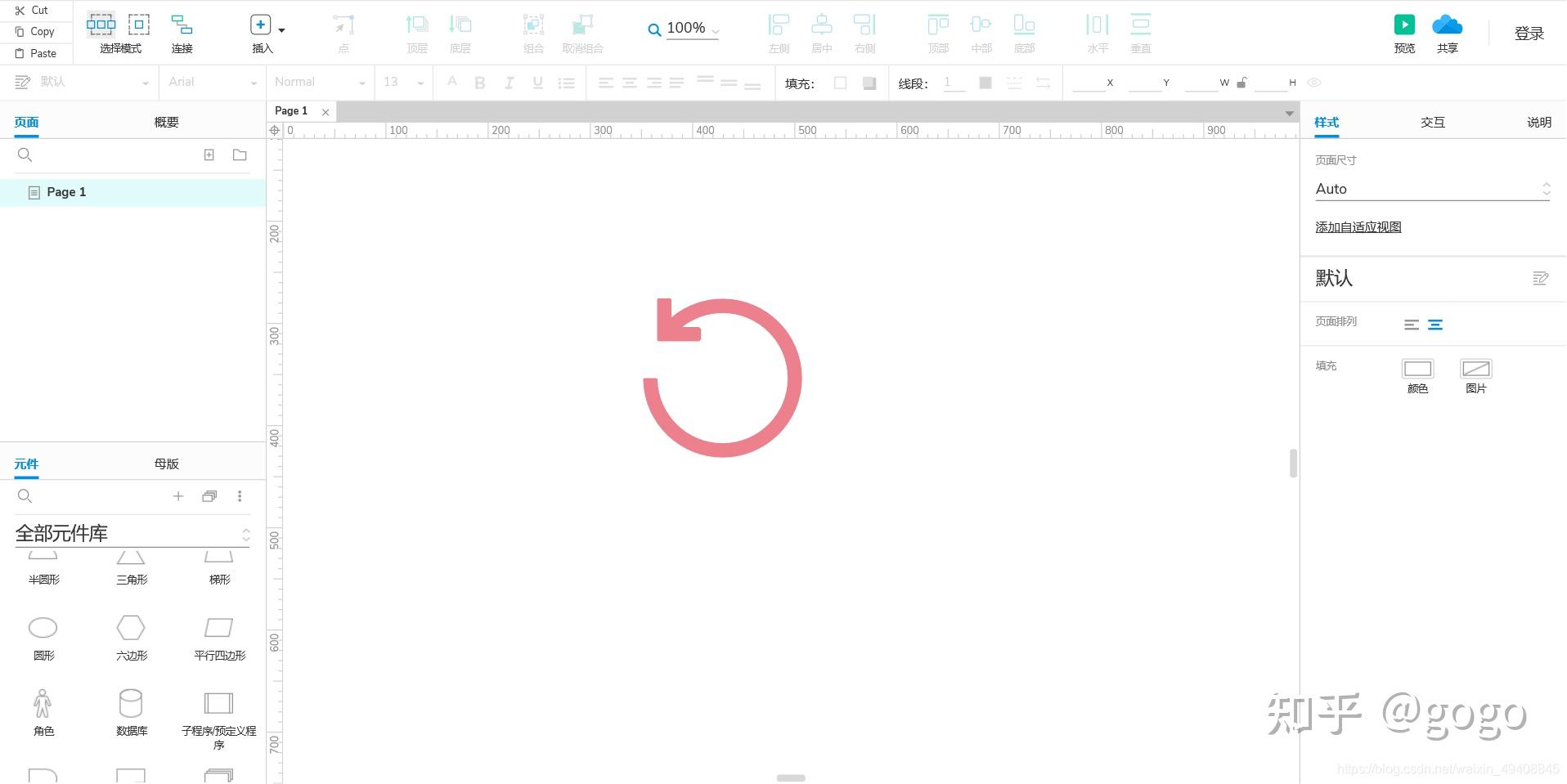
Task: Click the add library plus icon
Action: 178,496
